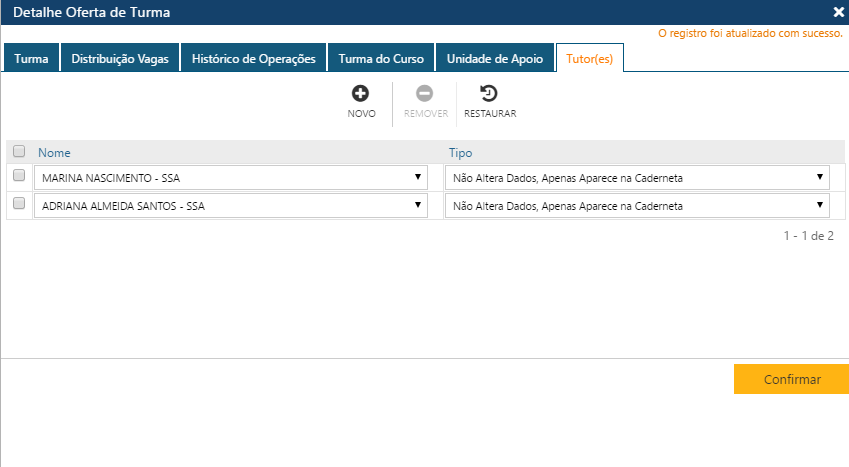Toggle the select-all checkbox in header

(x=19, y=152)
